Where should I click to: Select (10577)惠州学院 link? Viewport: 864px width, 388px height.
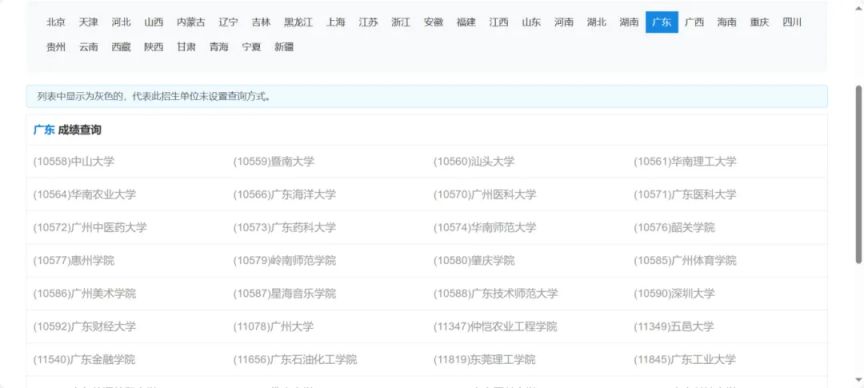click(x=74, y=260)
